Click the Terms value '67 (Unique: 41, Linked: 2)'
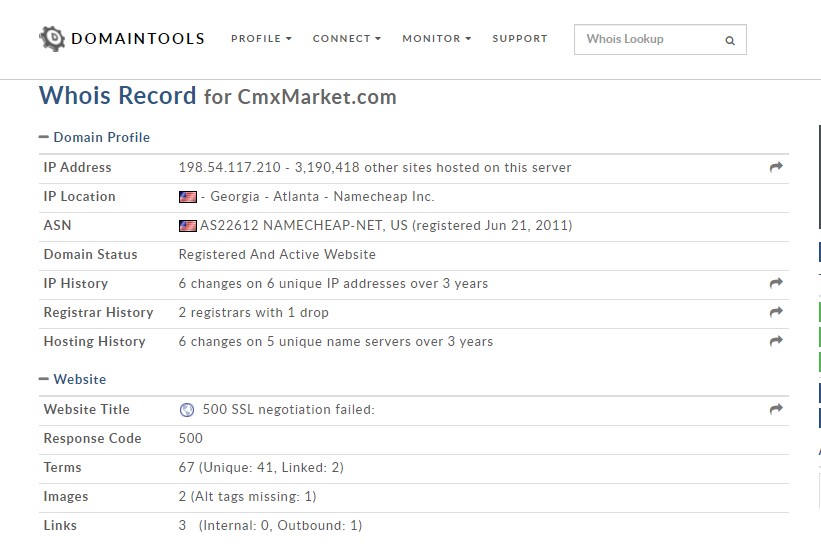The image size is (821, 555). [261, 468]
